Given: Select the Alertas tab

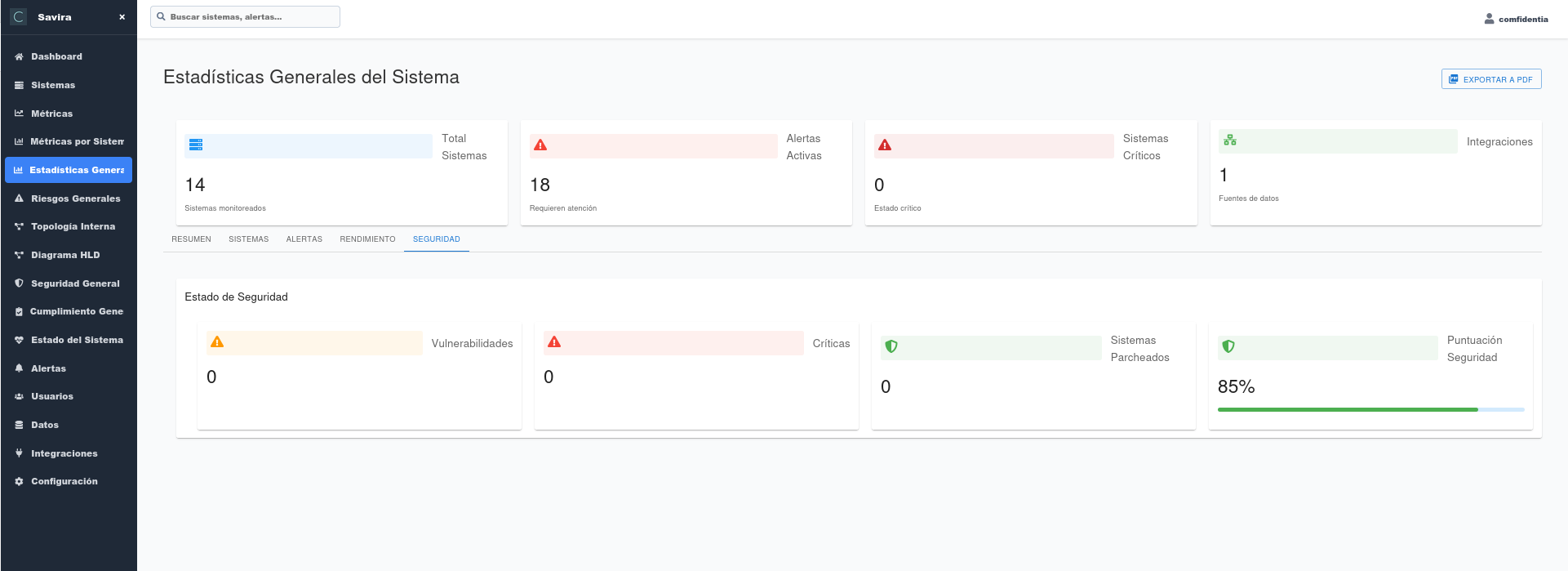Looking at the screenshot, I should click(304, 239).
